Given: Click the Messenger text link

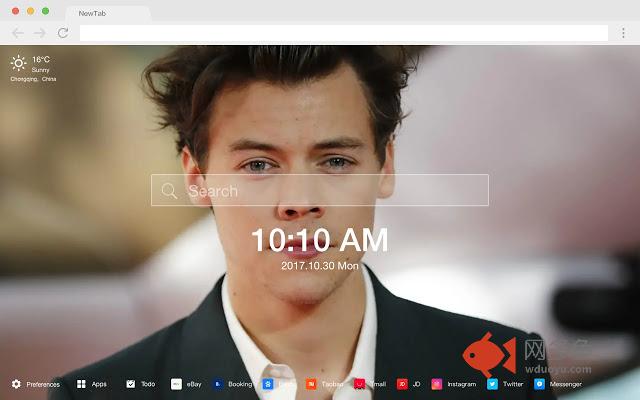Looking at the screenshot, I should (566, 384).
